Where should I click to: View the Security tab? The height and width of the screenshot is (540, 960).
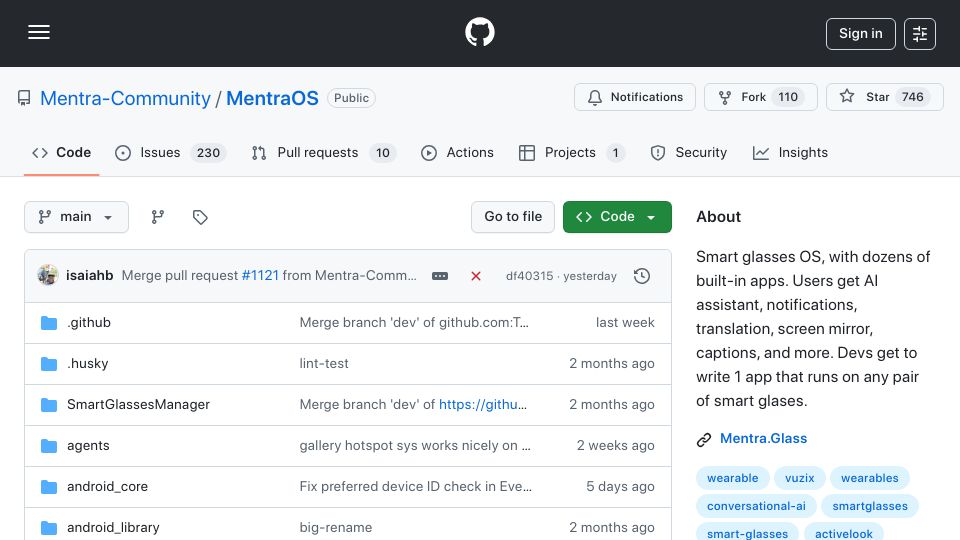point(689,152)
